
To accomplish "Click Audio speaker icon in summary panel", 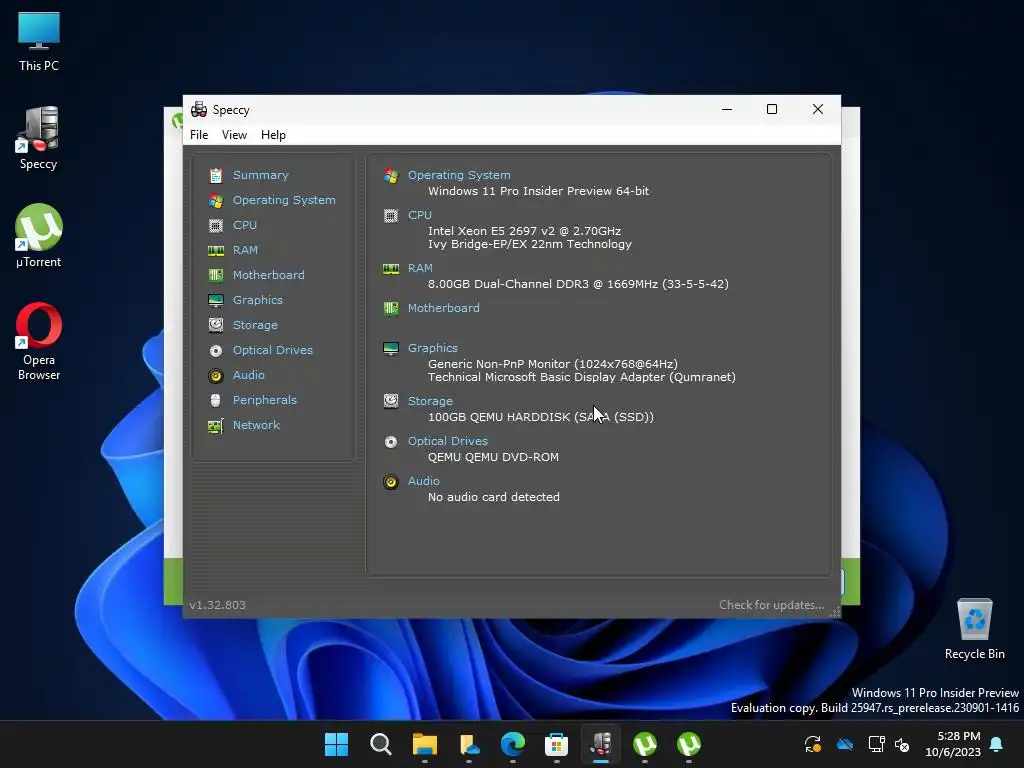I will coord(391,482).
